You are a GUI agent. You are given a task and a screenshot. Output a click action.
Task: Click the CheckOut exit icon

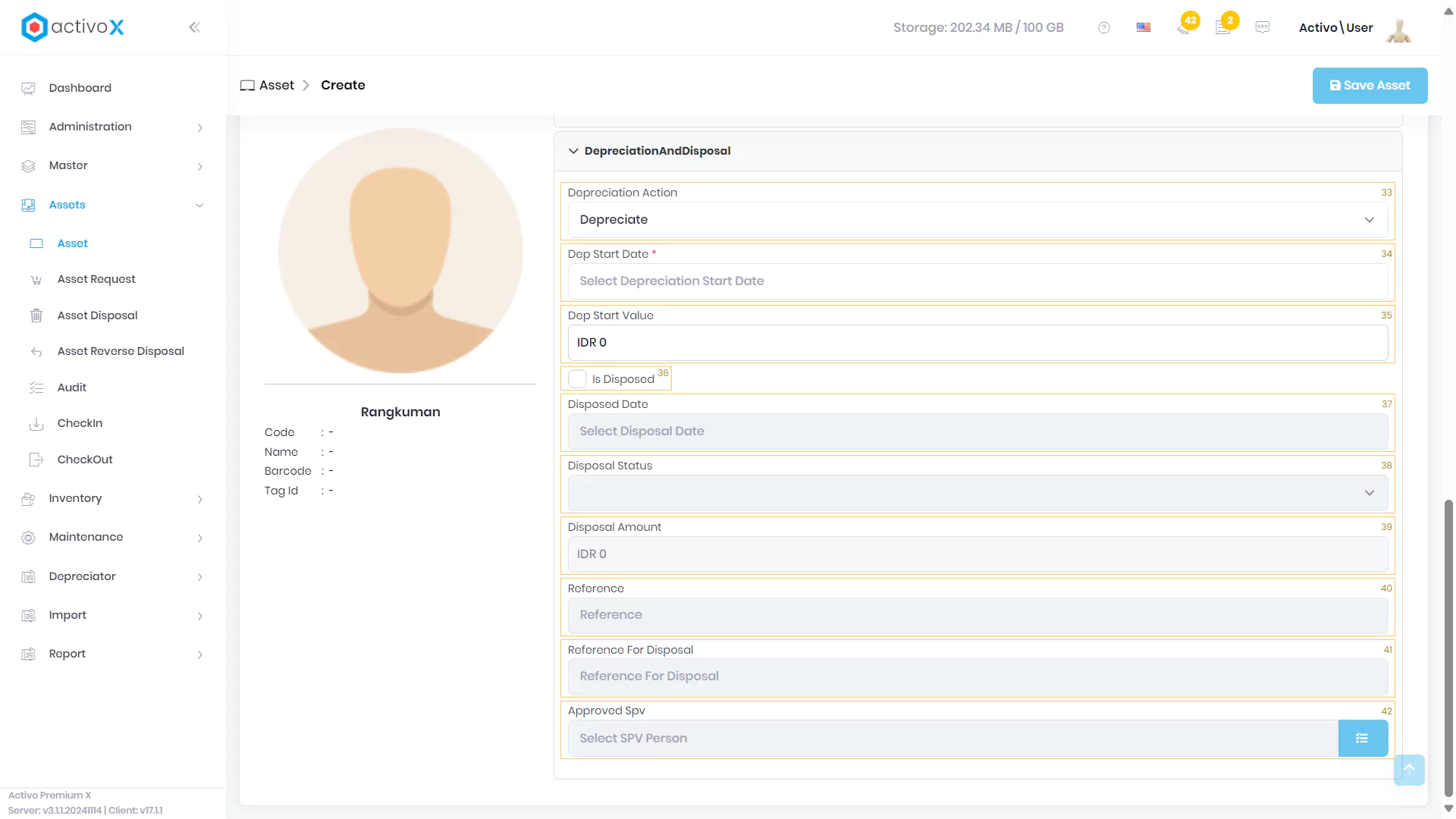pyautogui.click(x=36, y=460)
